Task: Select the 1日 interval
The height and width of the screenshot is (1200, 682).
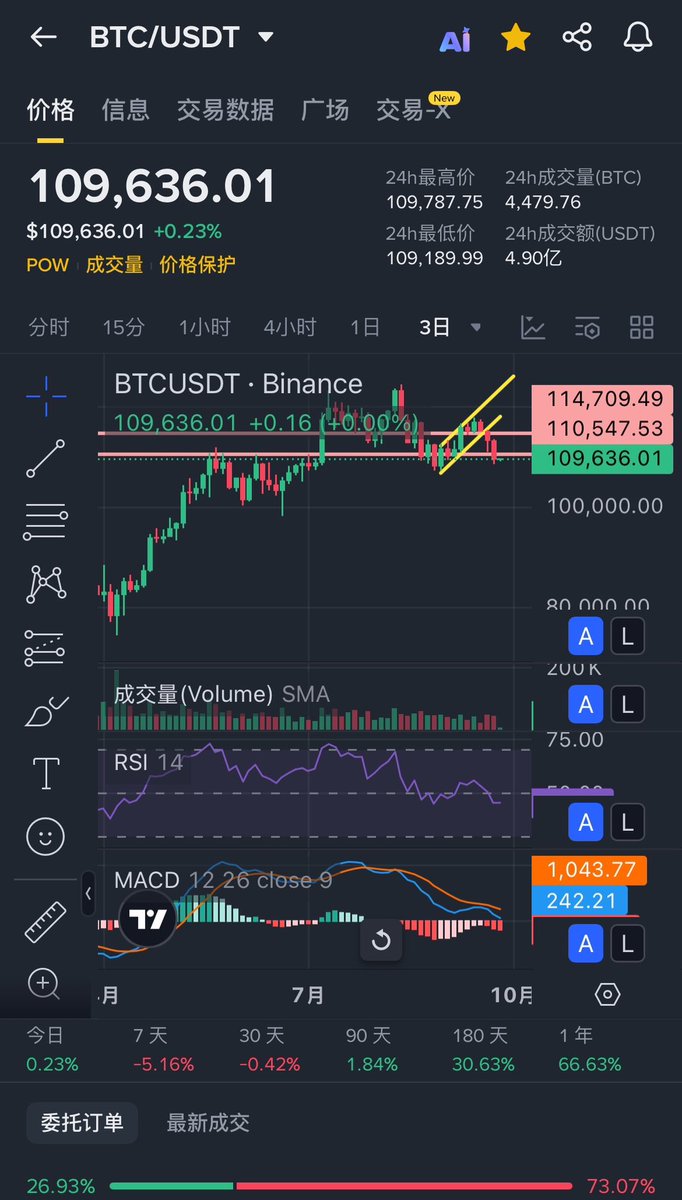Action: pos(365,327)
